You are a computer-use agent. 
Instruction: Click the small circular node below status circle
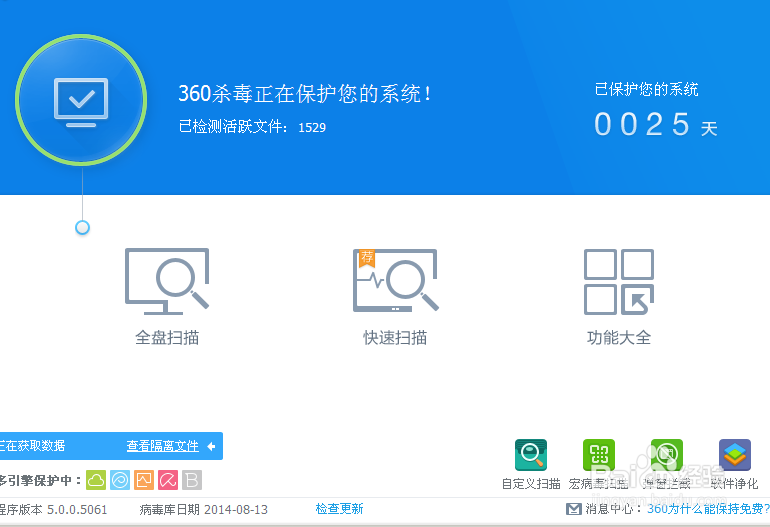coord(82,227)
